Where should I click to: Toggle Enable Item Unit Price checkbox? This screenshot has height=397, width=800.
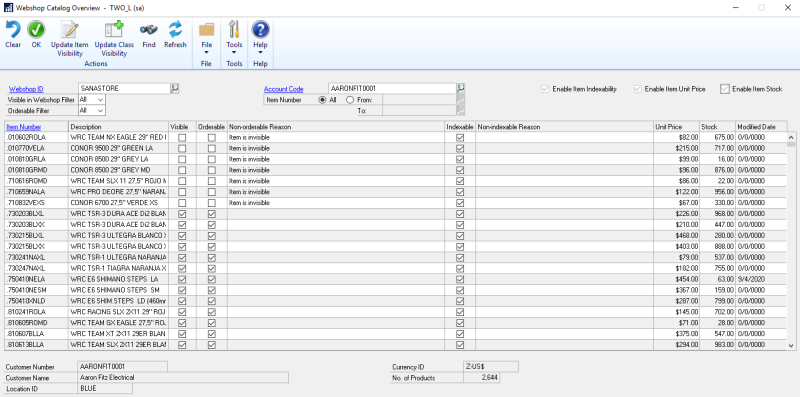point(637,89)
